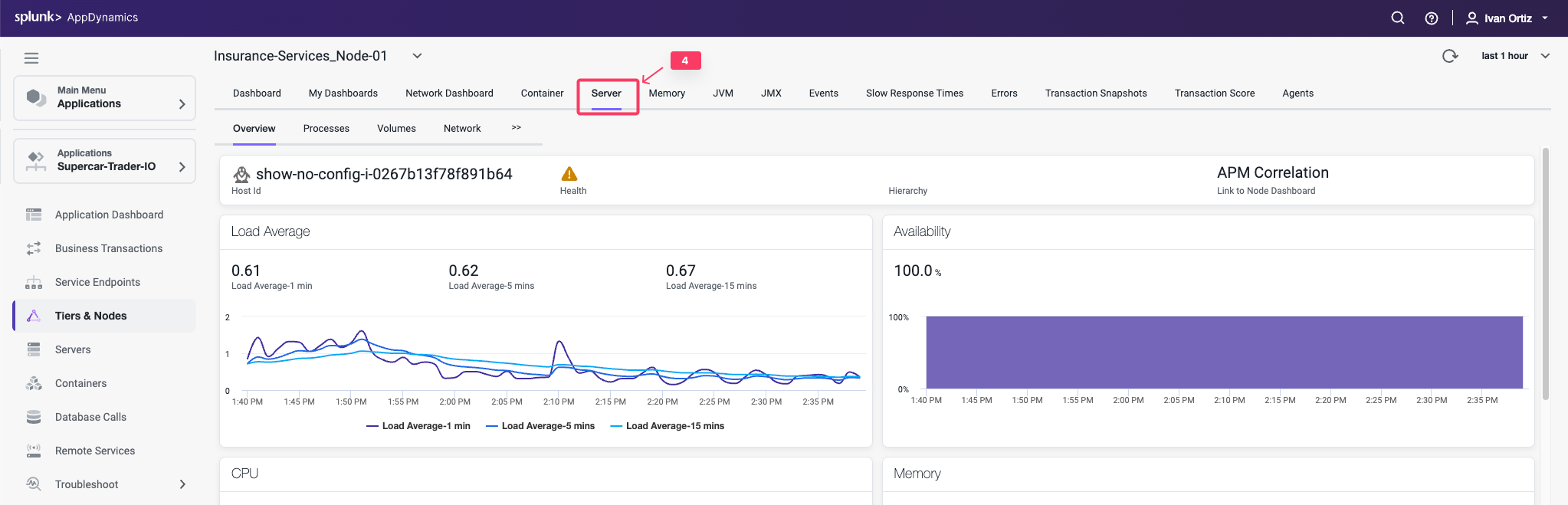1568x505 pixels.
Task: Click the Tiers & Nodes sidebar icon
Action: click(x=34, y=316)
